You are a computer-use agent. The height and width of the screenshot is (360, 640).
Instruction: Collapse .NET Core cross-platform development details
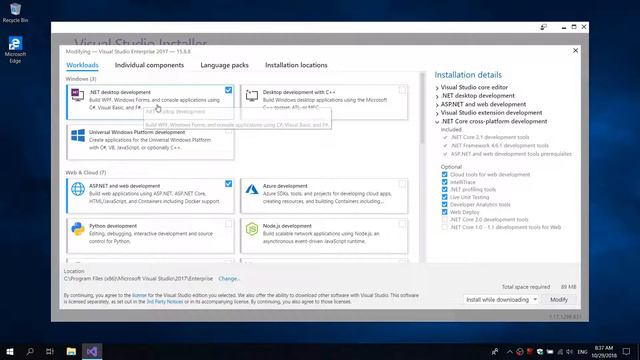[437, 122]
